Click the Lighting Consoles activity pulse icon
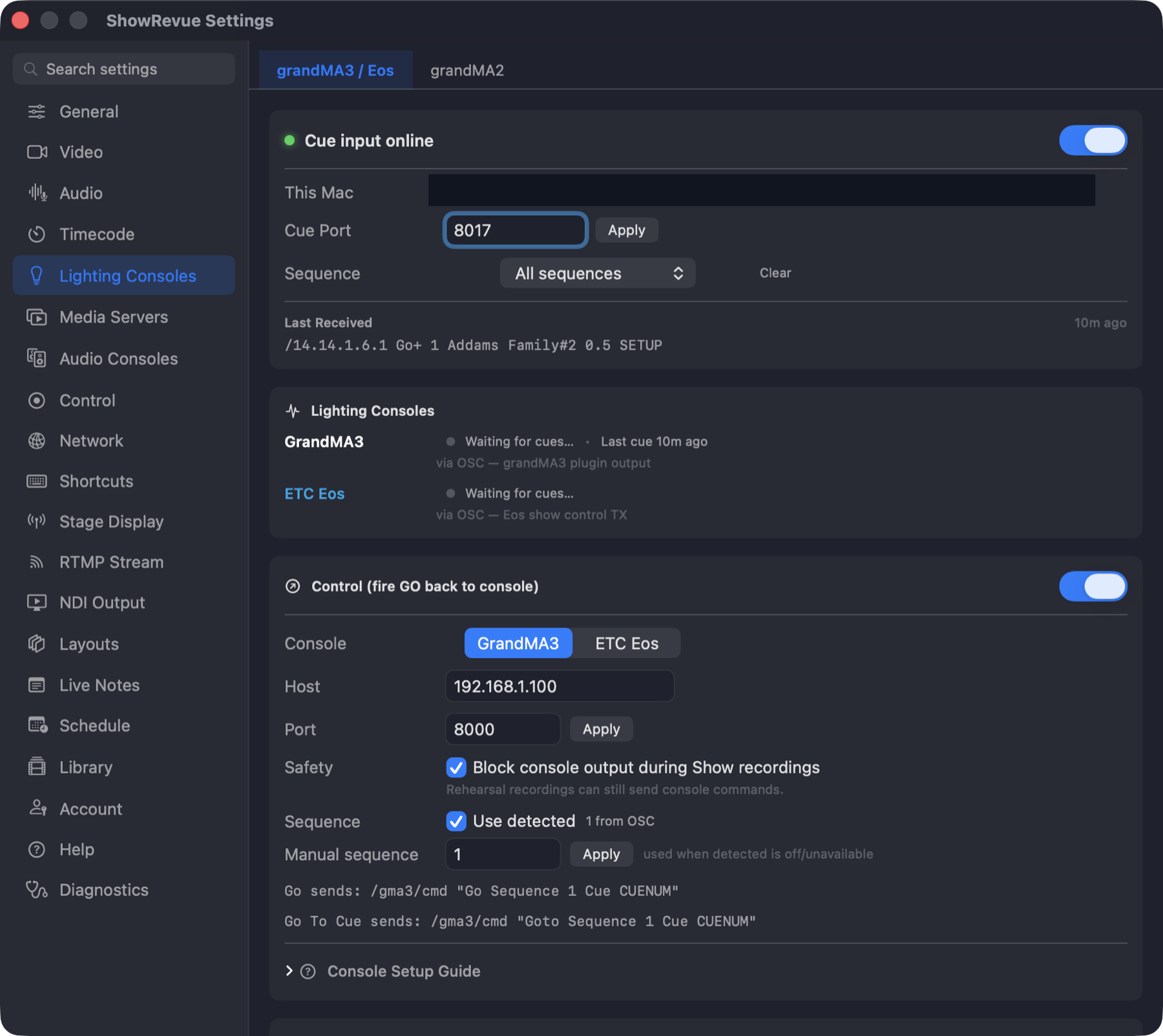 pos(293,411)
